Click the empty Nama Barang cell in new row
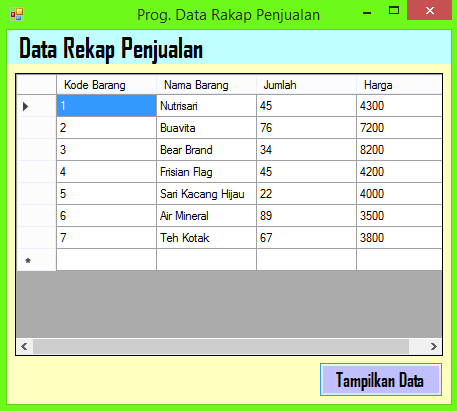The width and height of the screenshot is (457, 411). point(206,260)
